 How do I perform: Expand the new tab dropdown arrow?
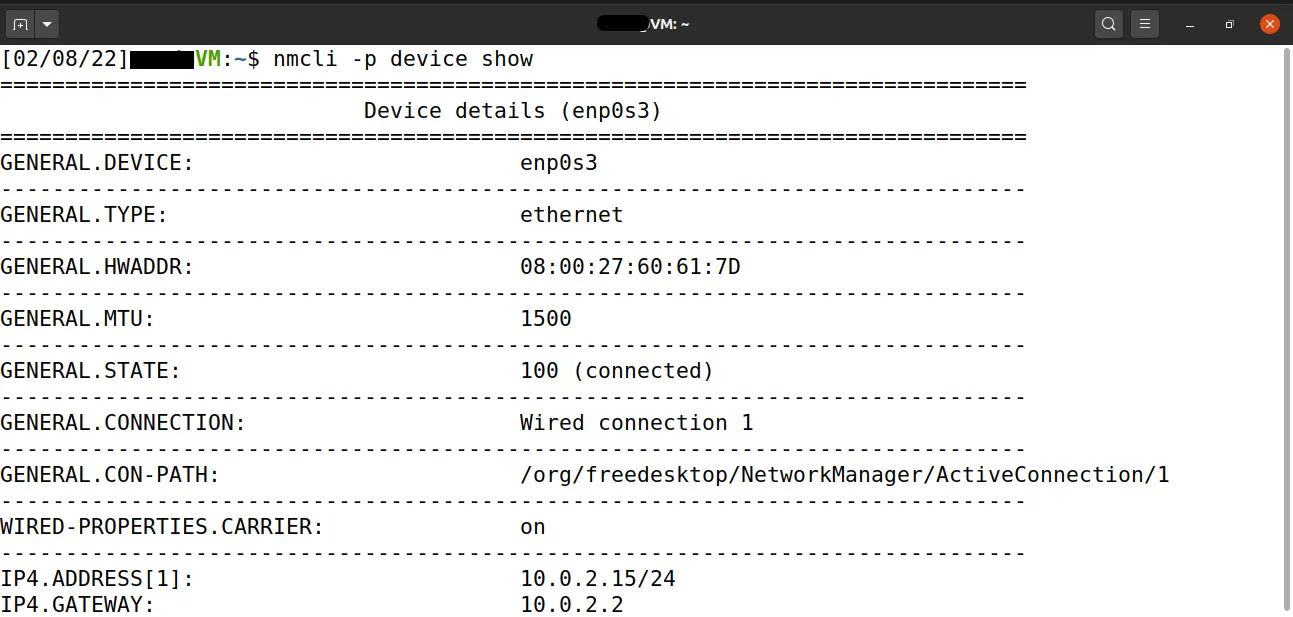pyautogui.click(x=47, y=24)
